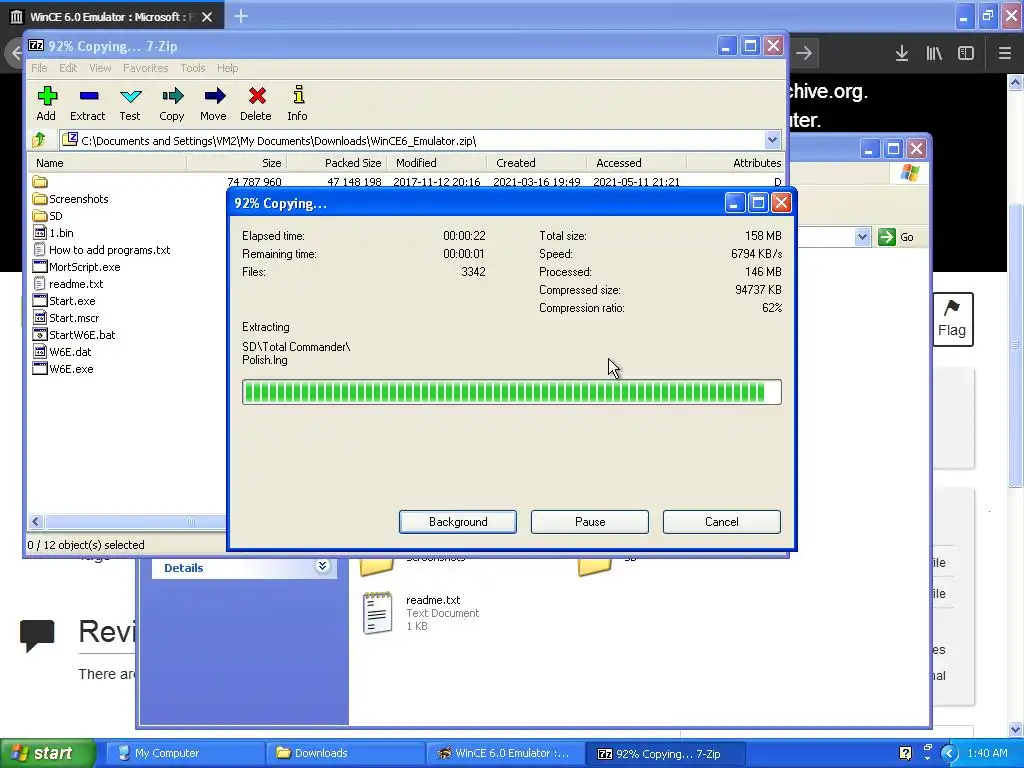The width and height of the screenshot is (1024, 768).
Task: Open the Tools menu in 7-Zip
Action: click(x=193, y=68)
